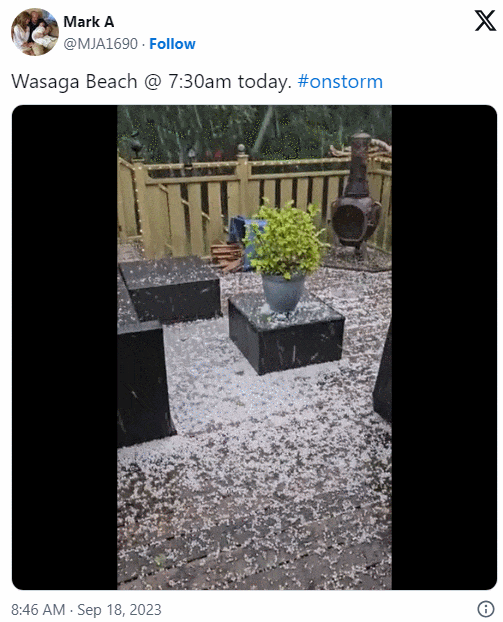Click the 8:46 AM timestamp
Viewport: 503px width, 622px height.
tap(38, 609)
